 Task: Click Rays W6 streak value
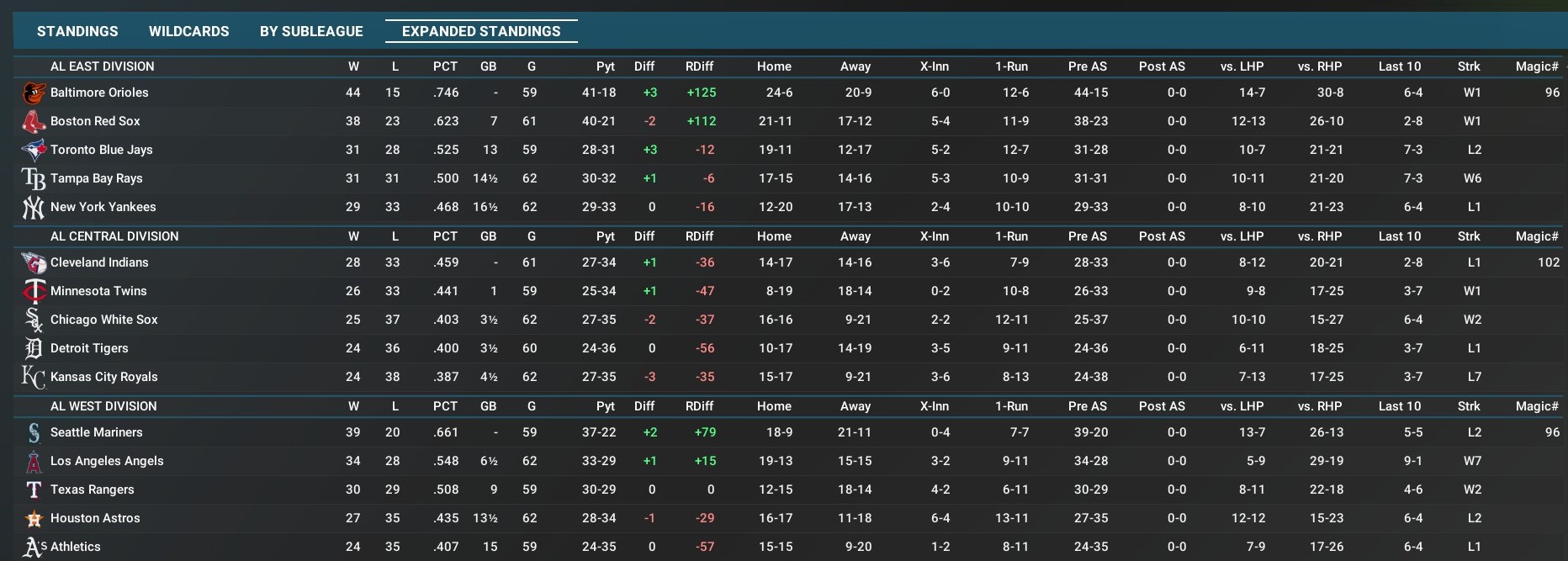point(1472,178)
